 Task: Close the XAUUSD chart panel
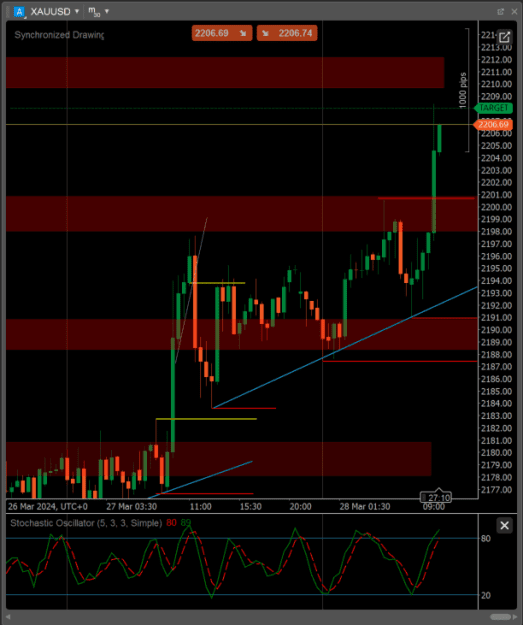point(514,12)
